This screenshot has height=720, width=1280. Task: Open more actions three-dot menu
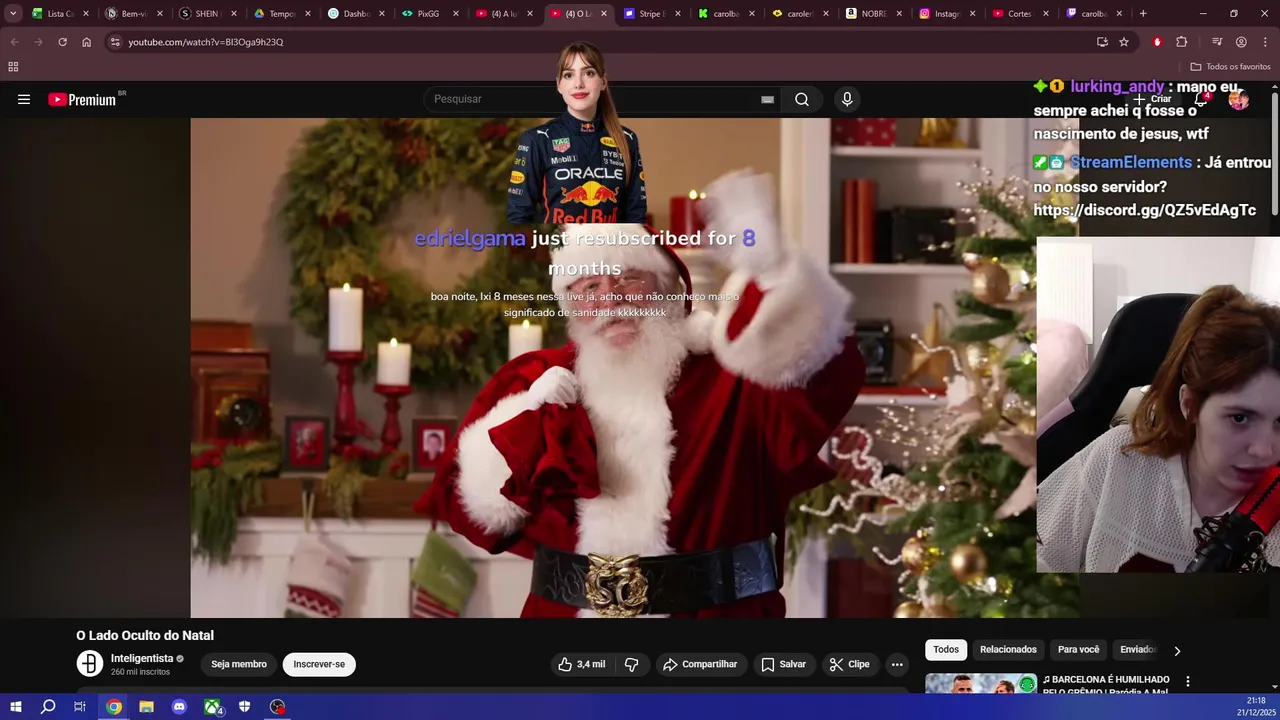[897, 664]
